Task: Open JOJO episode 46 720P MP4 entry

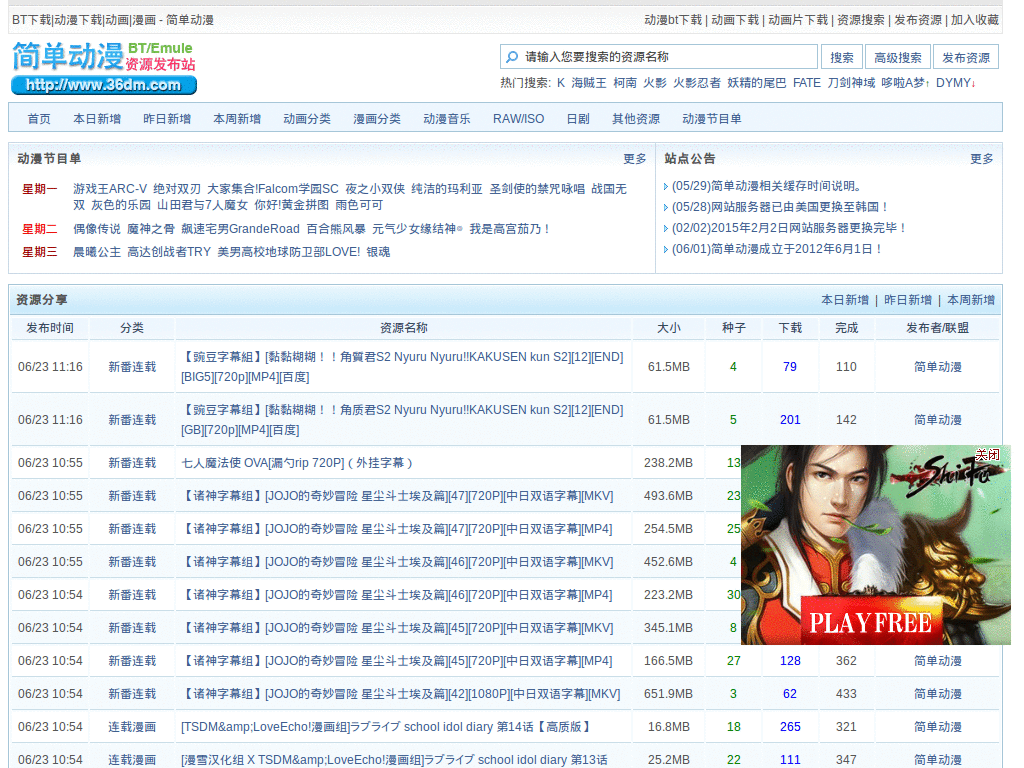Action: (397, 595)
